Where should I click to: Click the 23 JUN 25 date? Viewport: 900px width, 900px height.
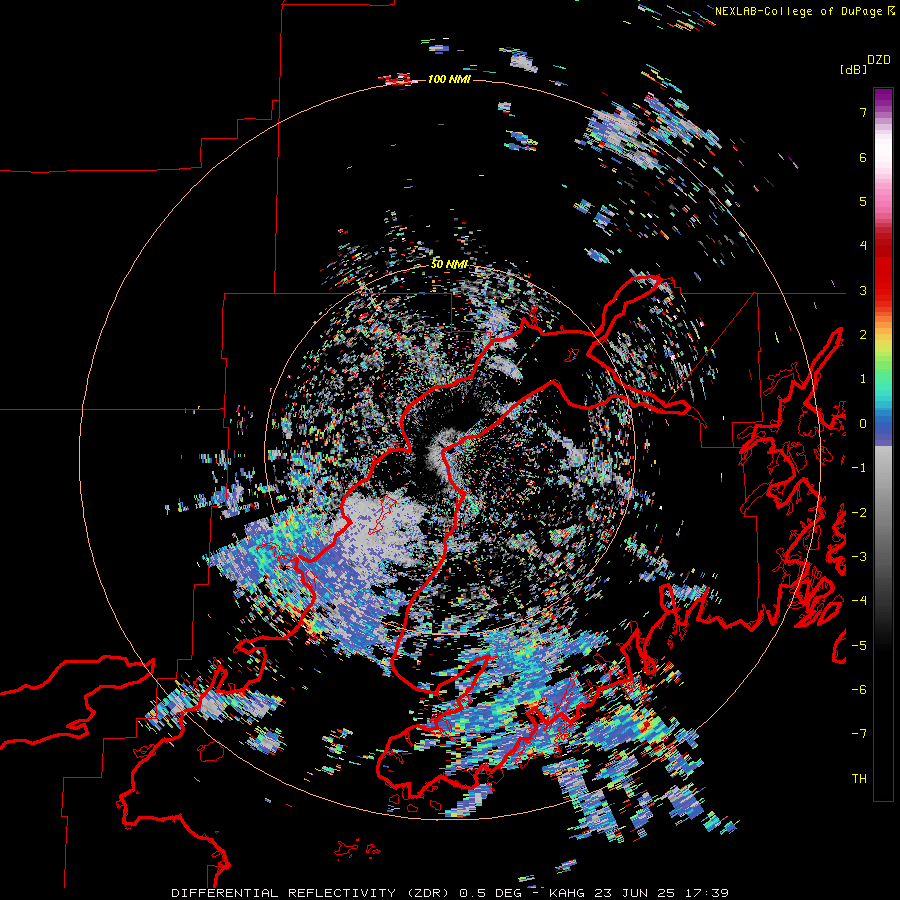(635, 893)
